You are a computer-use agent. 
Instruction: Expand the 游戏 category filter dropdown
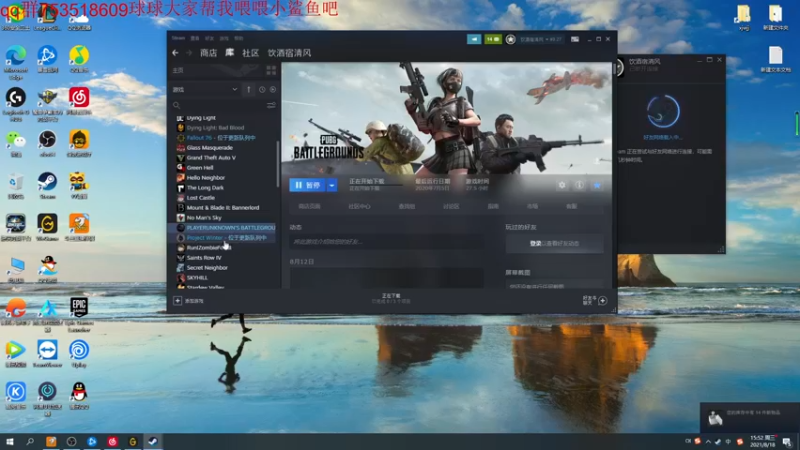[205, 89]
